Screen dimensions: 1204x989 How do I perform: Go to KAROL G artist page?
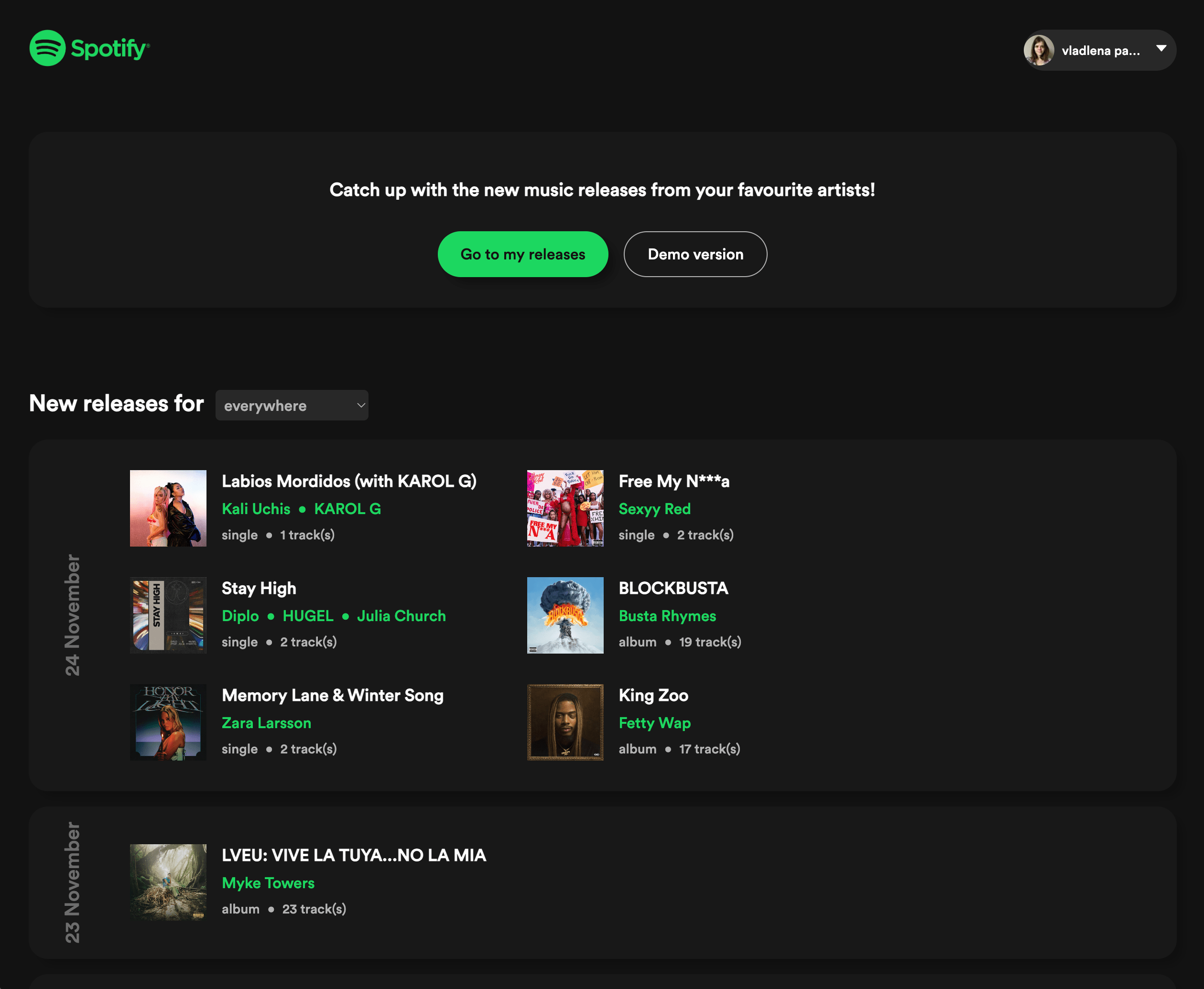(347, 509)
